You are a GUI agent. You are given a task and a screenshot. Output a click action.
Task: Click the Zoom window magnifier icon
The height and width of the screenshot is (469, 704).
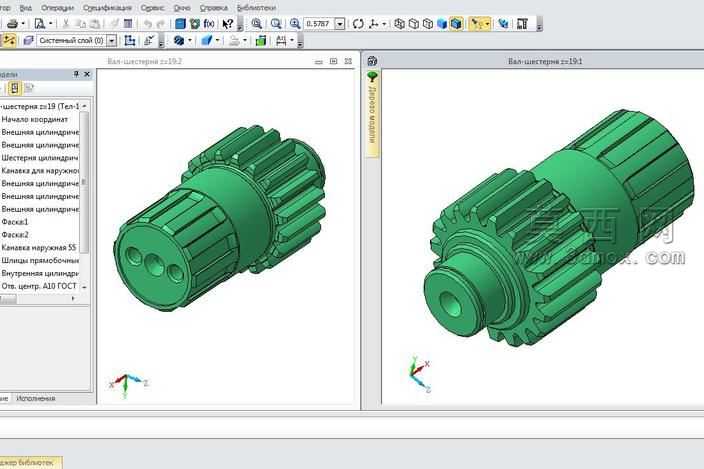tap(256, 24)
